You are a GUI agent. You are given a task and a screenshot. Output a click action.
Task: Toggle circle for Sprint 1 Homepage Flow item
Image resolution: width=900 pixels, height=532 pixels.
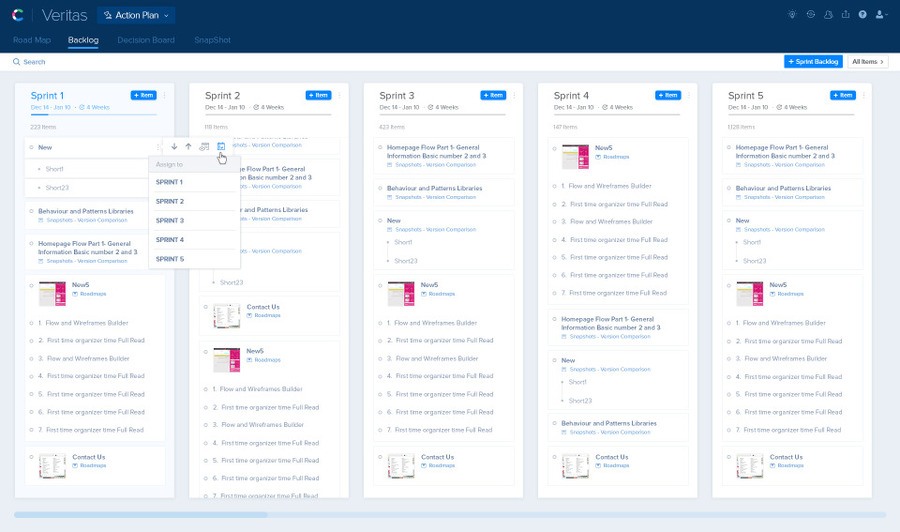[32, 243]
